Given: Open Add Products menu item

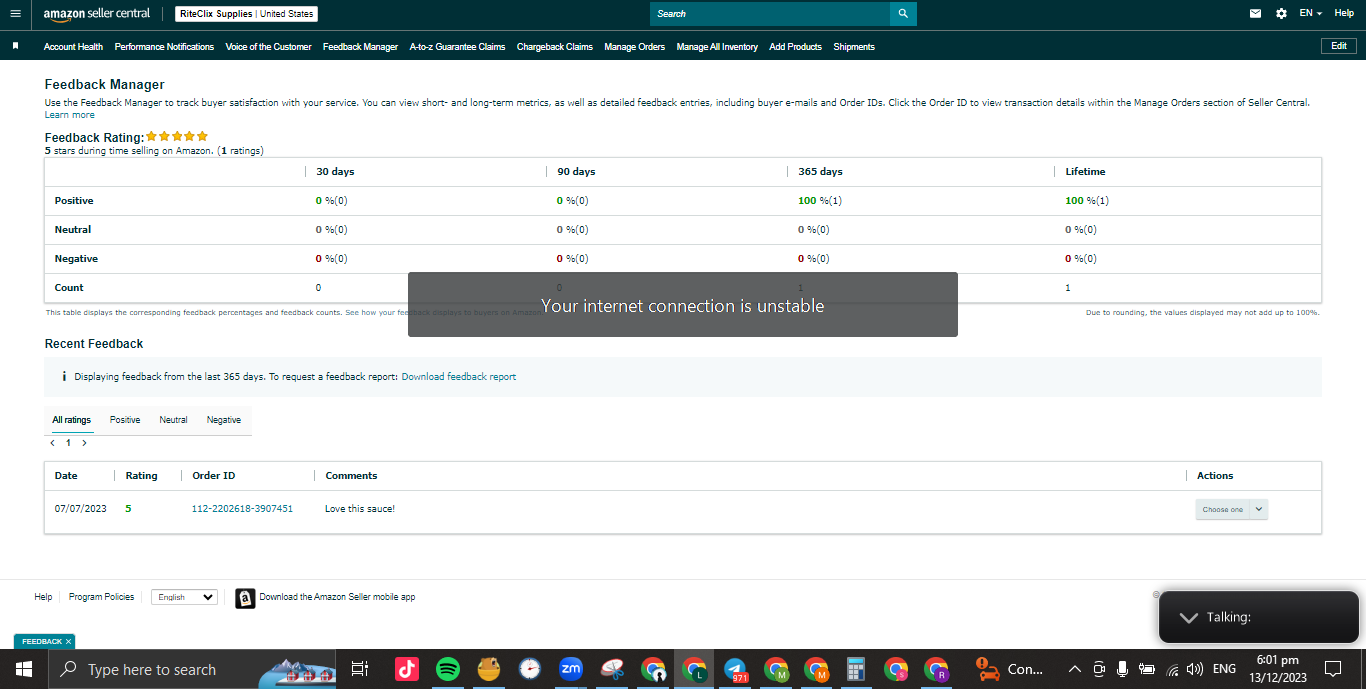Looking at the screenshot, I should point(796,47).
